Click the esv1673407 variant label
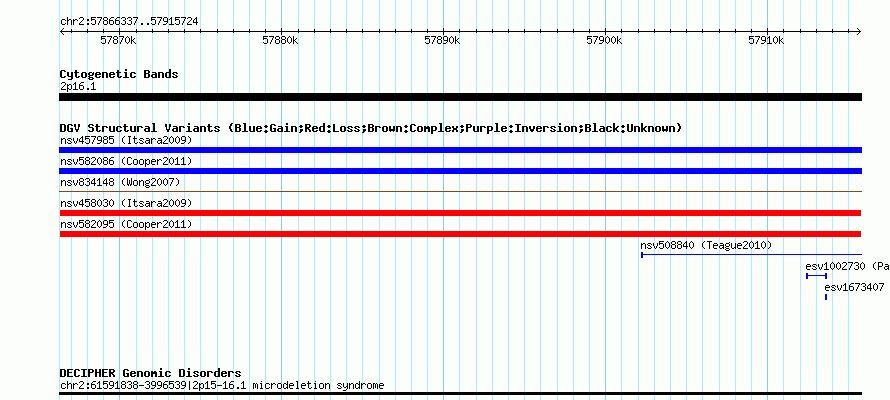Screen dimensions: 890x400 point(854,287)
